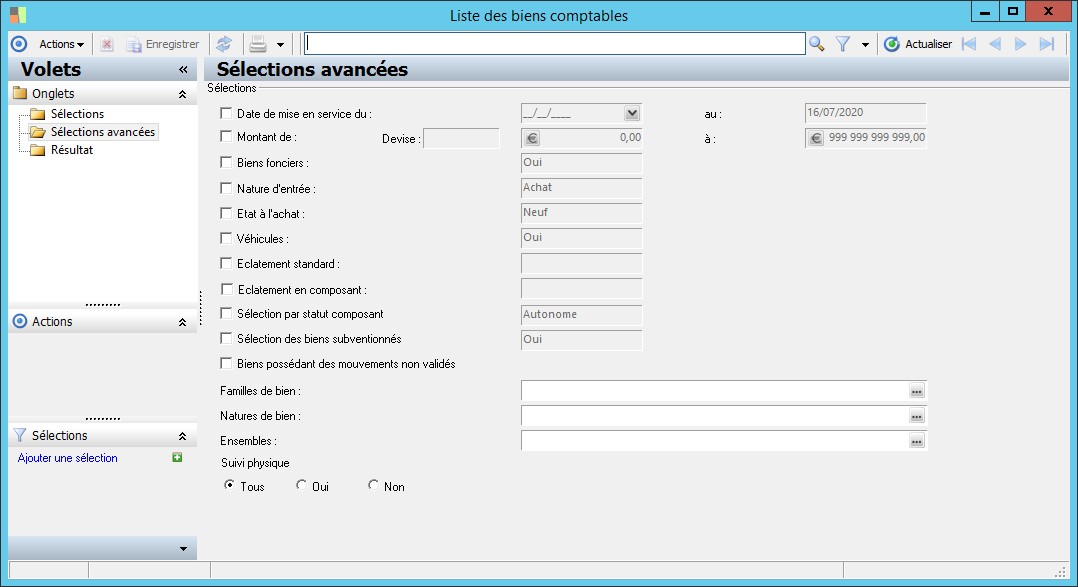Image resolution: width=1078 pixels, height=587 pixels.
Task: Collapse the Onglets section
Action: pos(182,94)
